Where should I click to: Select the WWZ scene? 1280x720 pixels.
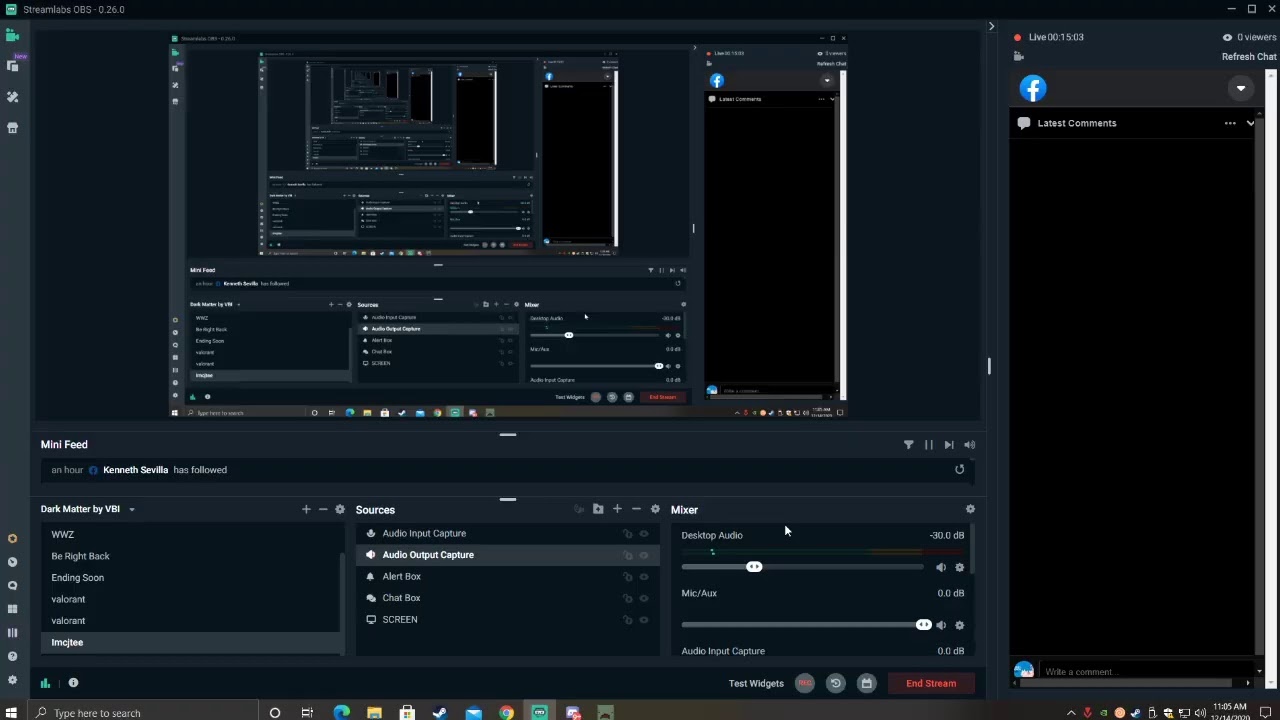[x=190, y=534]
